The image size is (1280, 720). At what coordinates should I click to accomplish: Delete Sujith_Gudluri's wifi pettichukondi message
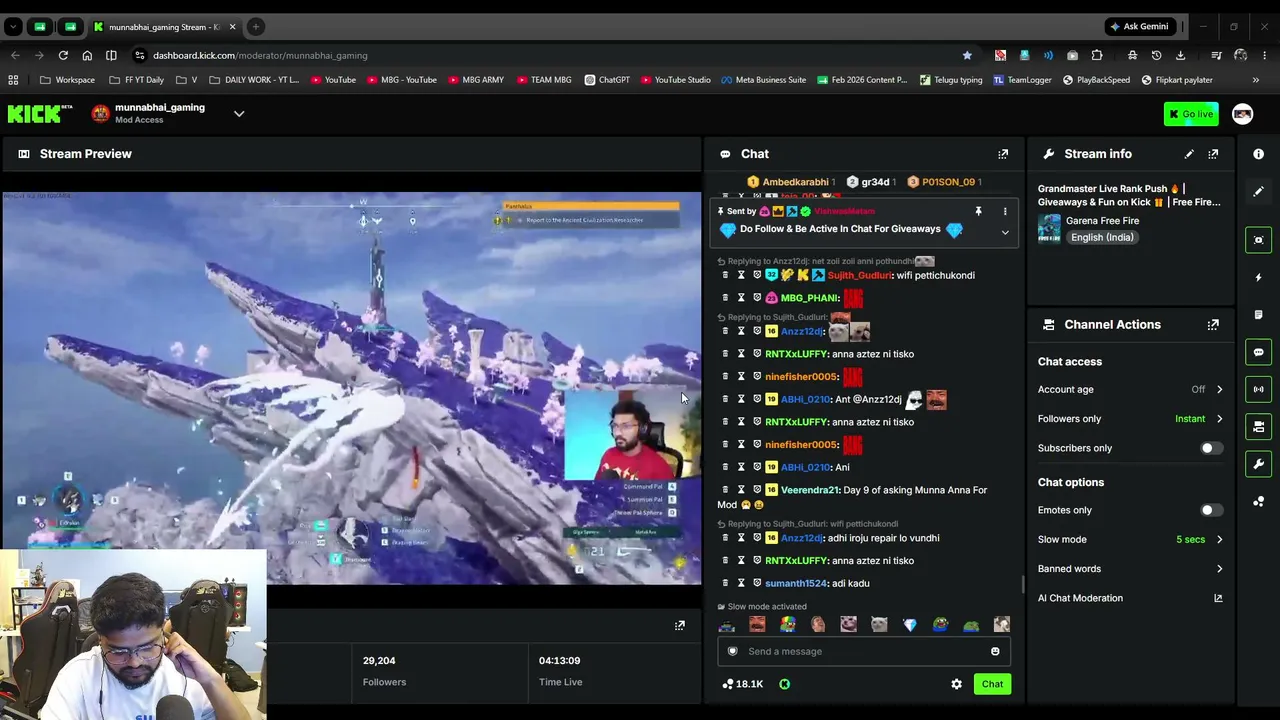point(726,275)
